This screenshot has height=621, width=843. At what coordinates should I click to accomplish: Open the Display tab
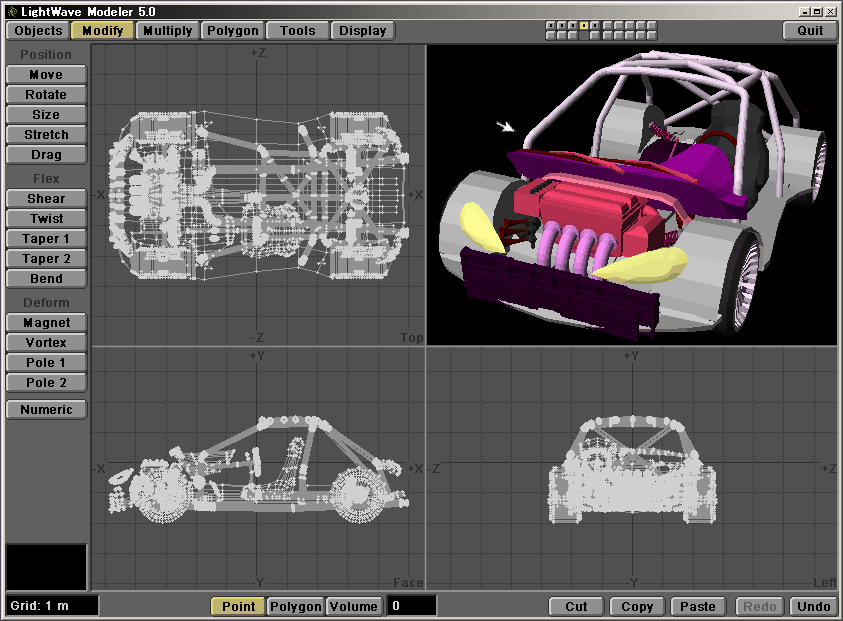(x=362, y=31)
